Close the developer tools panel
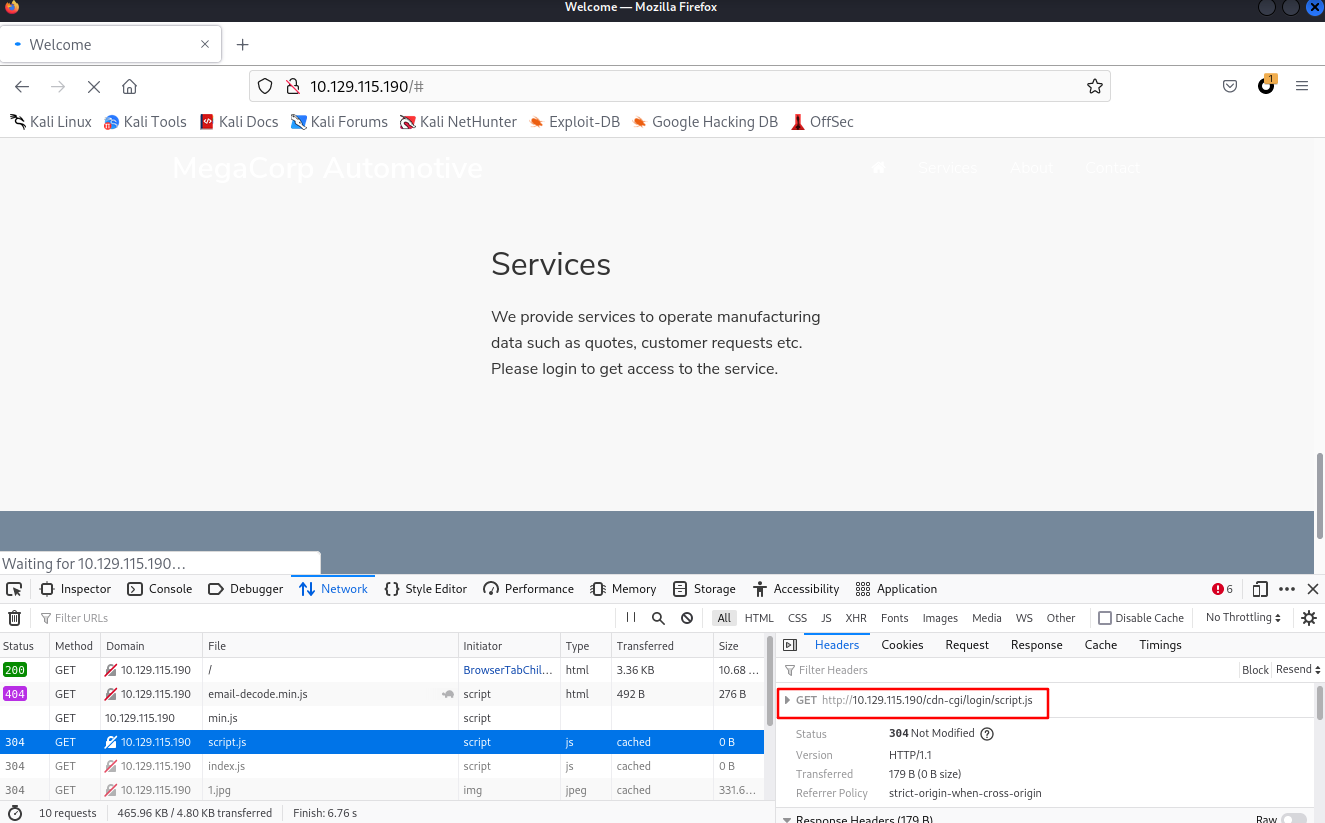Screen dimensions: 1325x823 click(1313, 589)
